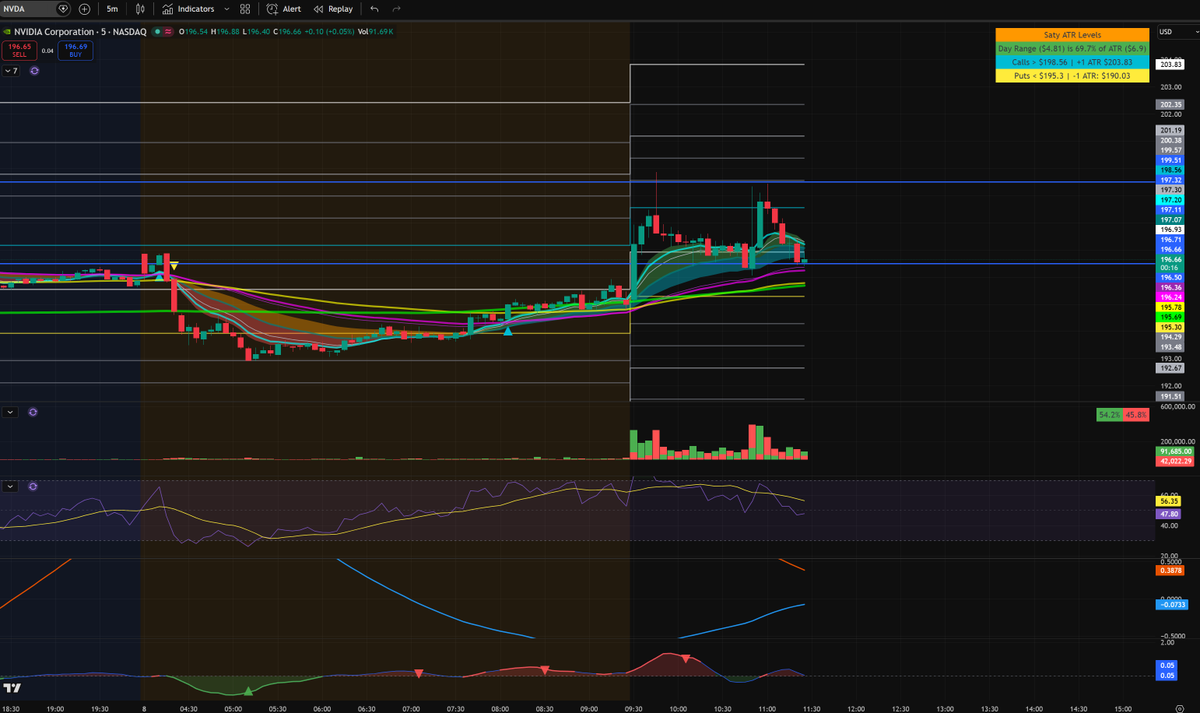The image size is (1200, 713).
Task: Click the purple refresh icon in volume pane
Action: point(34,411)
